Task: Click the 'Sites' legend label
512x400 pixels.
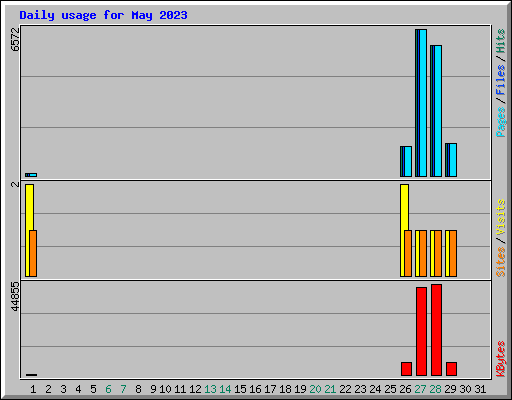Action: 500,262
